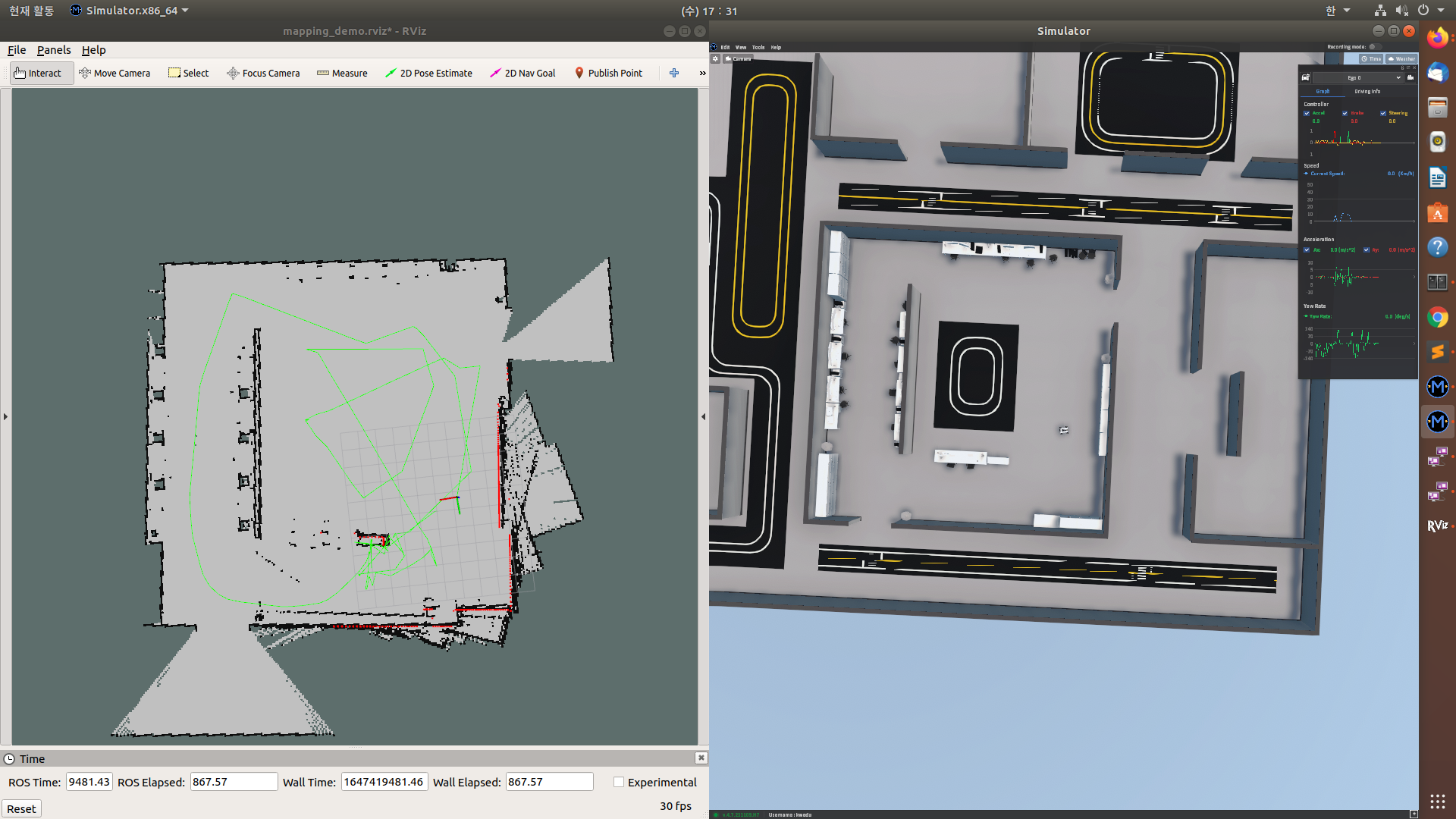
Task: Open Ubuntu Software from dock
Action: [1437, 212]
